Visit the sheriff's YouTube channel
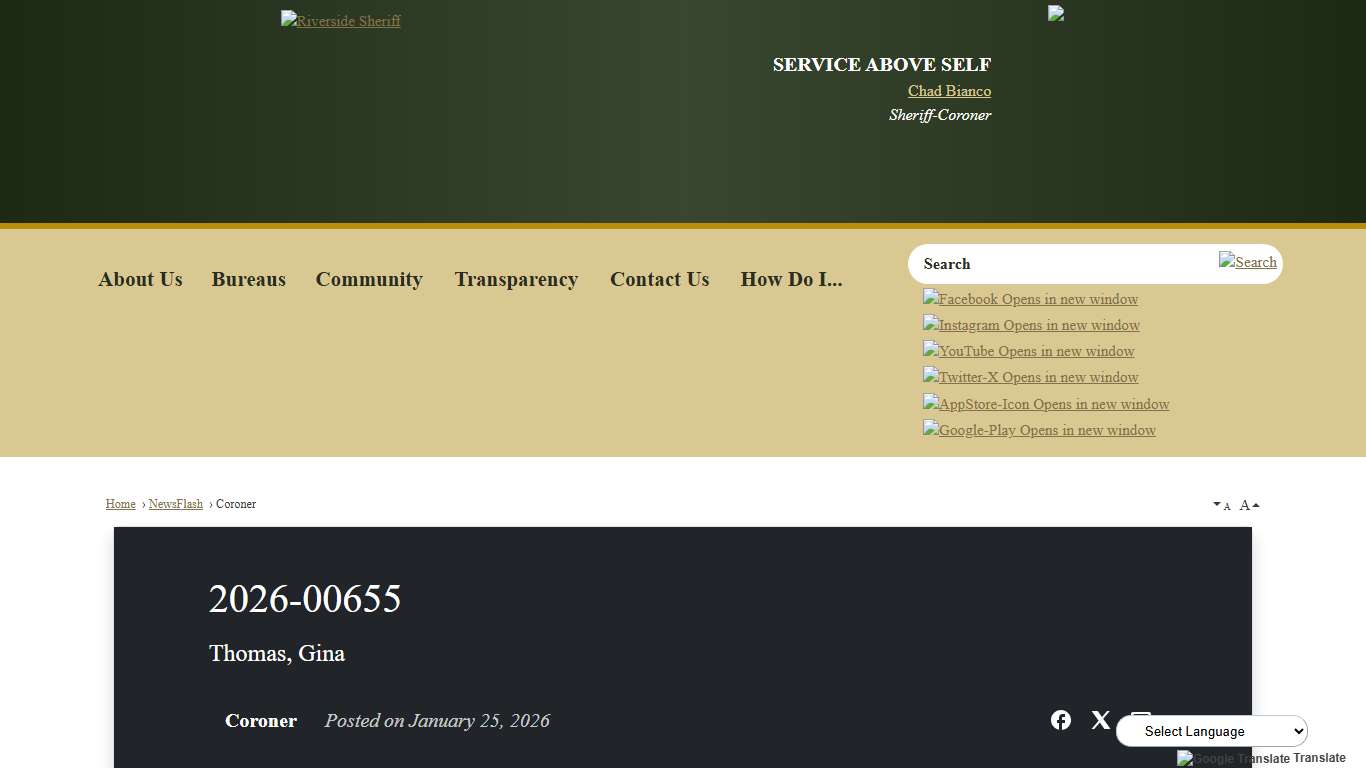 (x=1028, y=350)
